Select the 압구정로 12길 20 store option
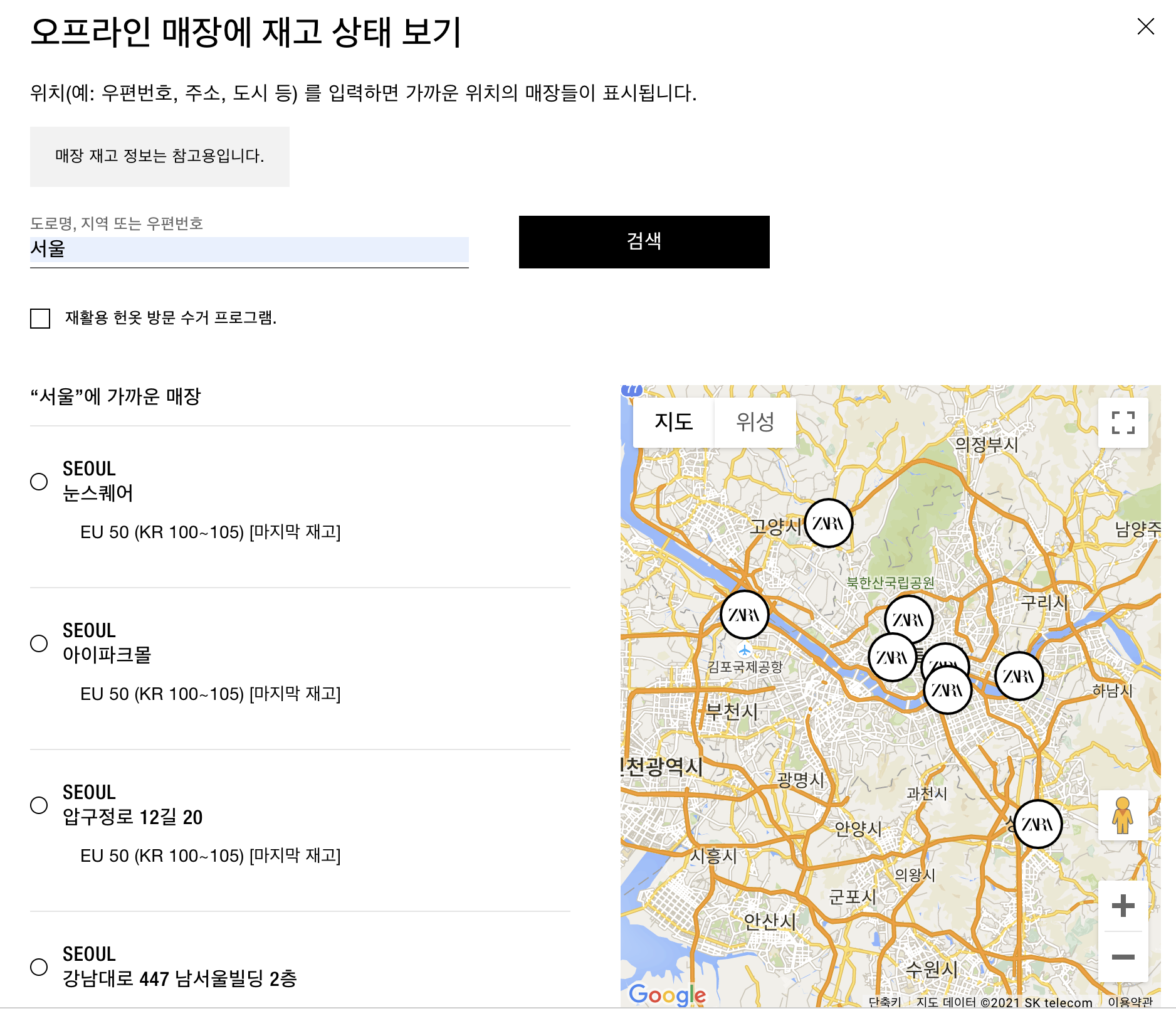This screenshot has height=1011, width=1176. pos(39,805)
